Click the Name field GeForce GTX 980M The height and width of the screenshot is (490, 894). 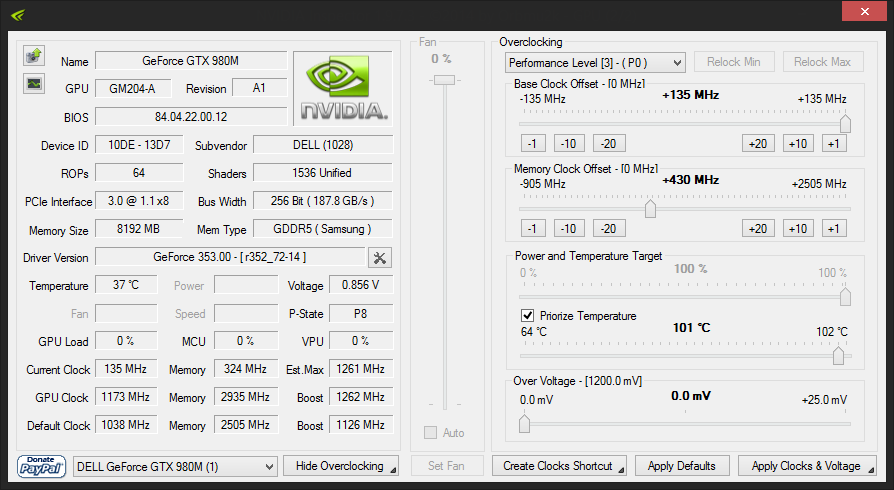click(x=191, y=60)
